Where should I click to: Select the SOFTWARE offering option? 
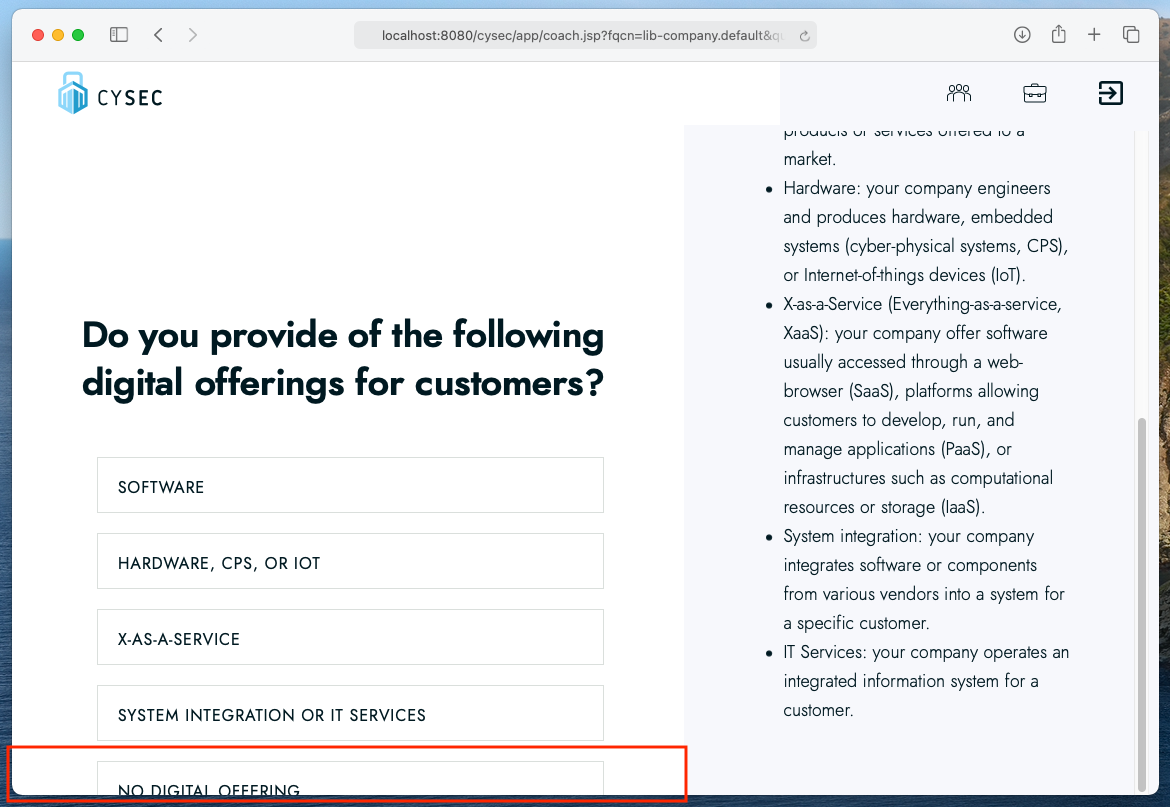coord(350,485)
